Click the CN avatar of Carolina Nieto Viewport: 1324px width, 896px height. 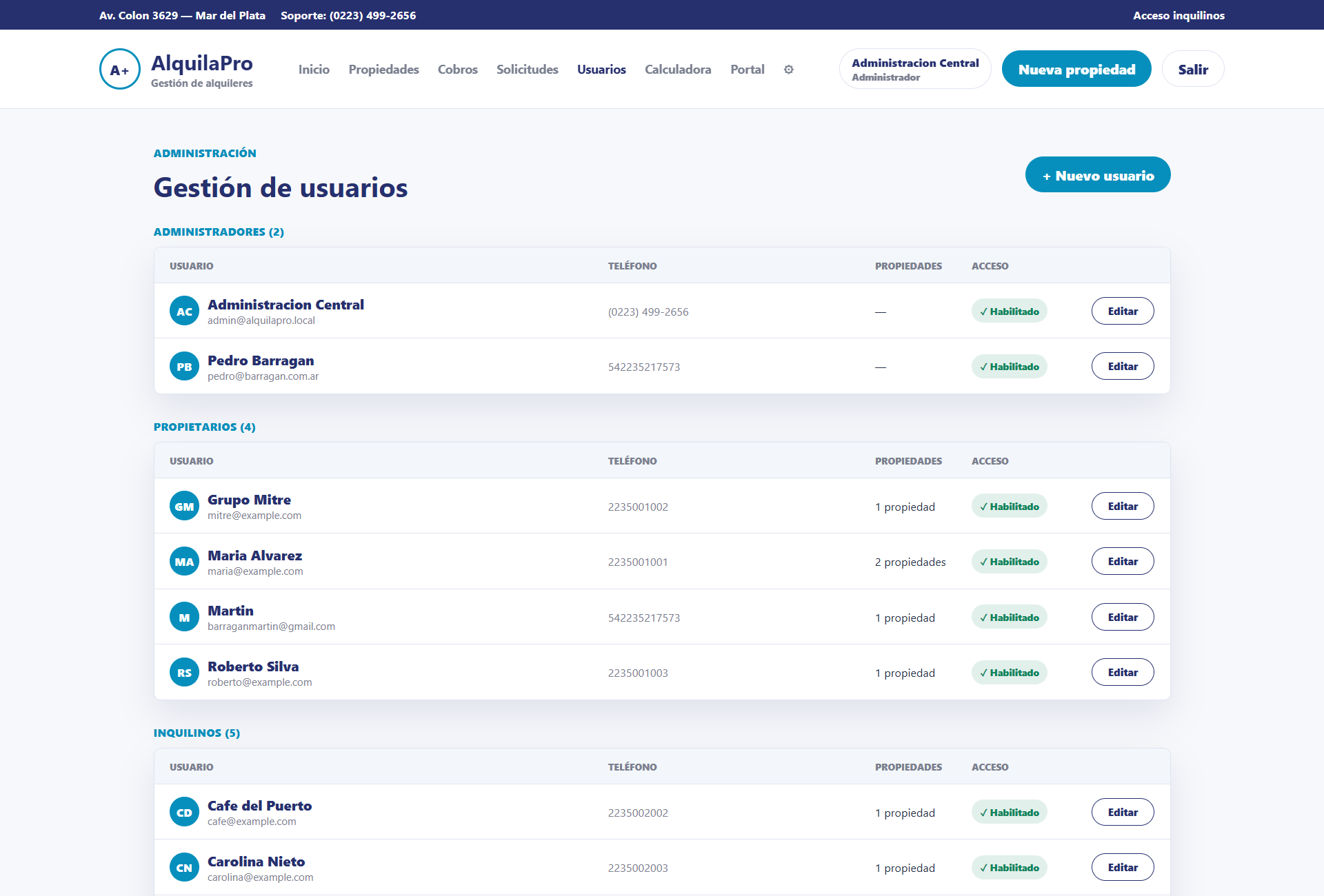(x=184, y=868)
